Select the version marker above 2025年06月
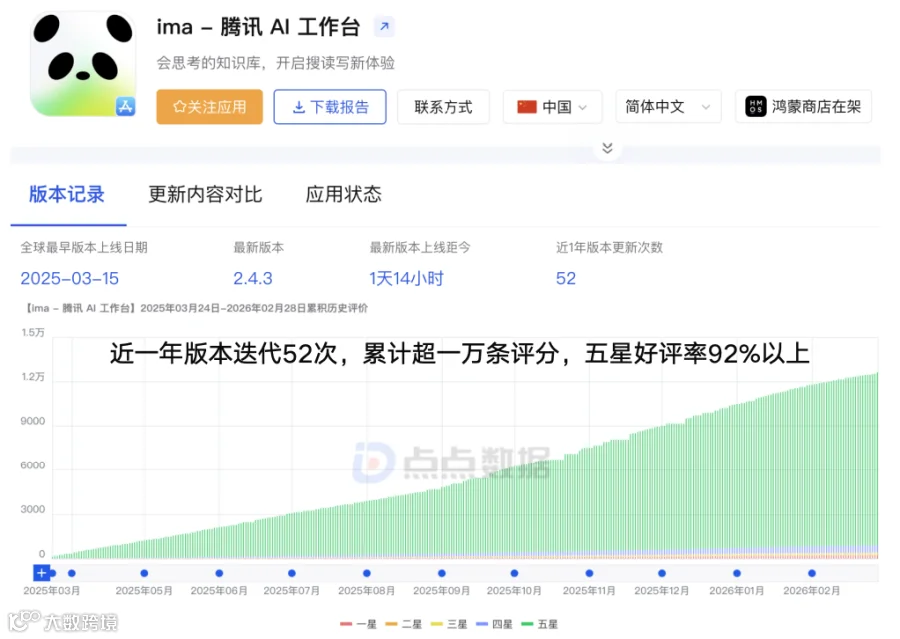 click(219, 573)
